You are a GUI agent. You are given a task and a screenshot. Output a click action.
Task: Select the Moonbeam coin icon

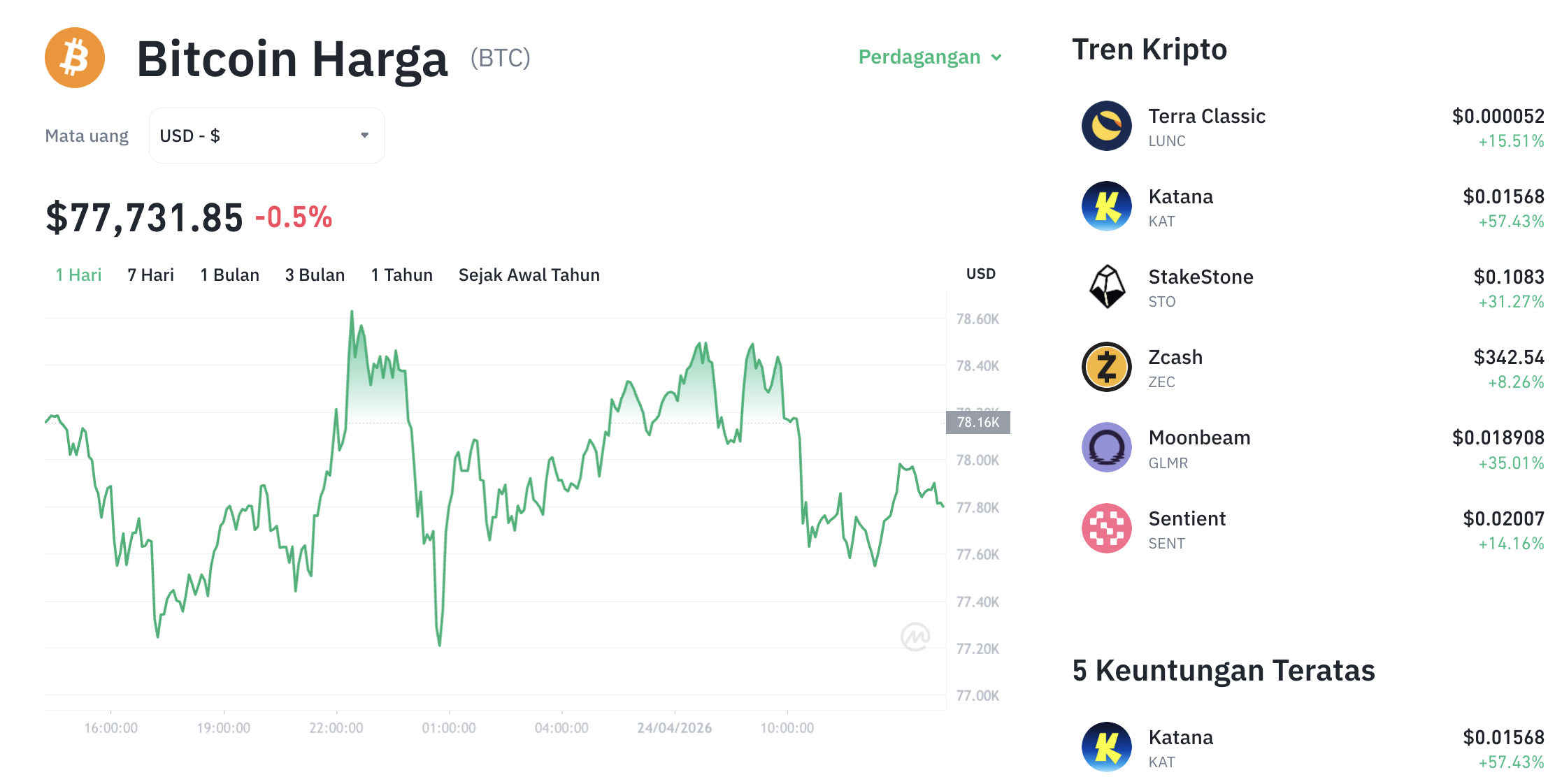[1107, 448]
